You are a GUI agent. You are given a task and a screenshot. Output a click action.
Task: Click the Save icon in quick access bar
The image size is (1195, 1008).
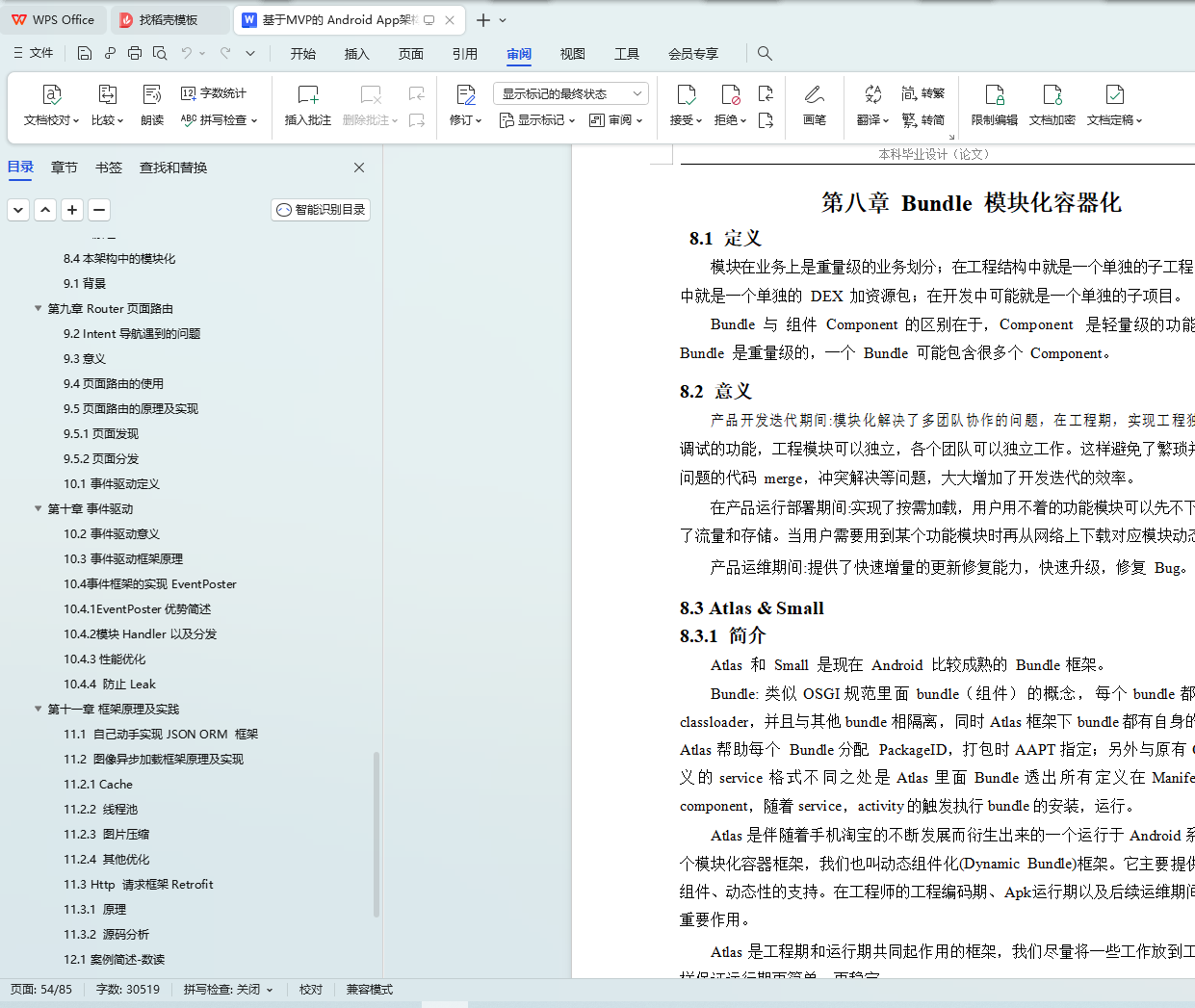coord(85,53)
